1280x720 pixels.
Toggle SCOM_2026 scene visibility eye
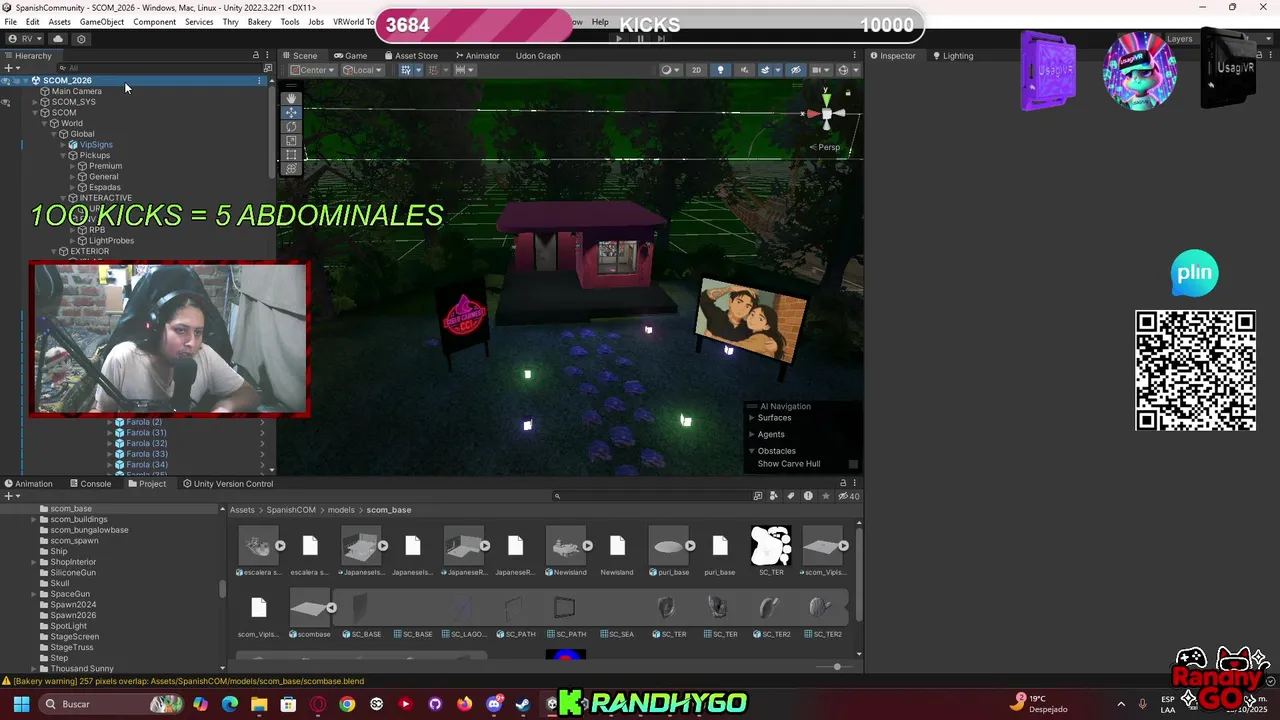[x=6, y=80]
